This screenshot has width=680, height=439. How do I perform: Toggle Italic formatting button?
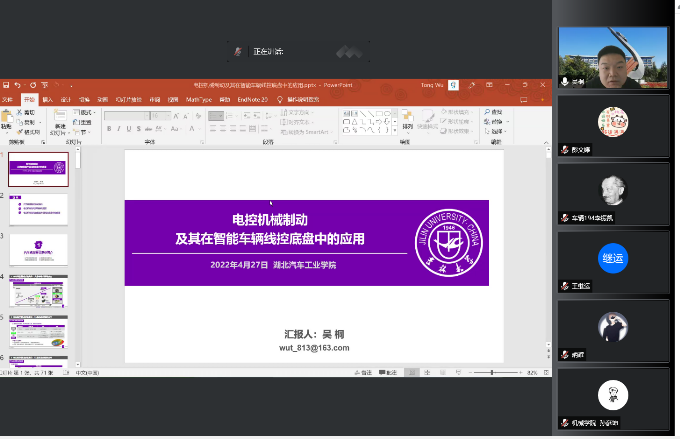pos(118,129)
